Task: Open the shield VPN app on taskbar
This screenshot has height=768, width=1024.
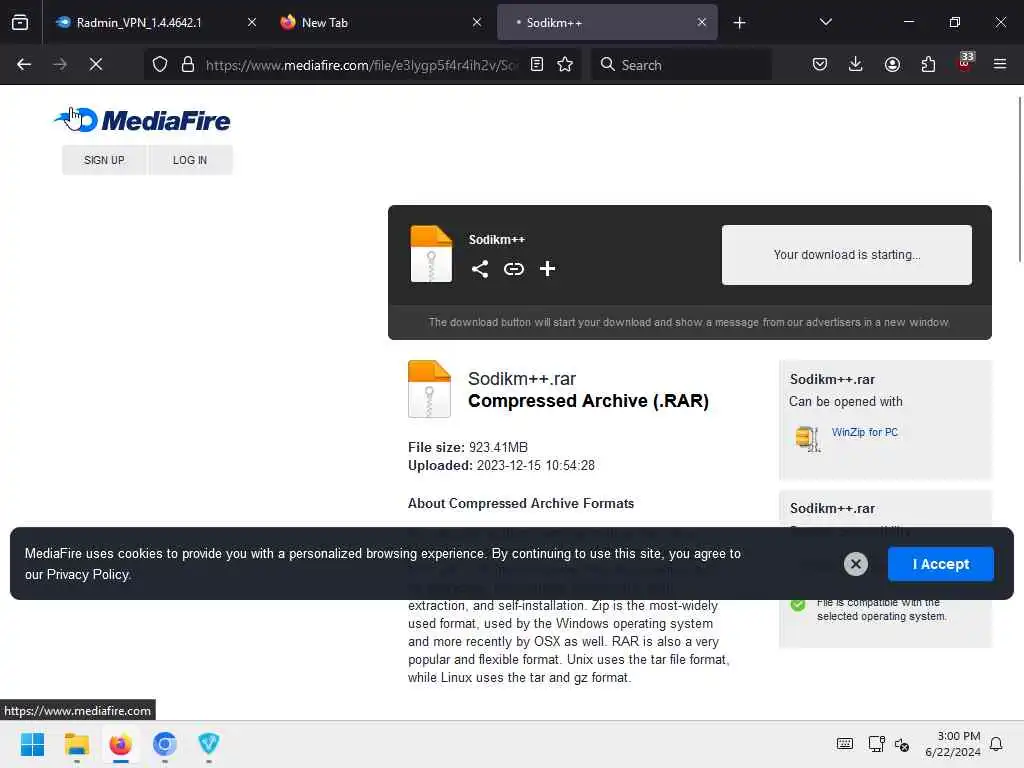Action: point(208,744)
